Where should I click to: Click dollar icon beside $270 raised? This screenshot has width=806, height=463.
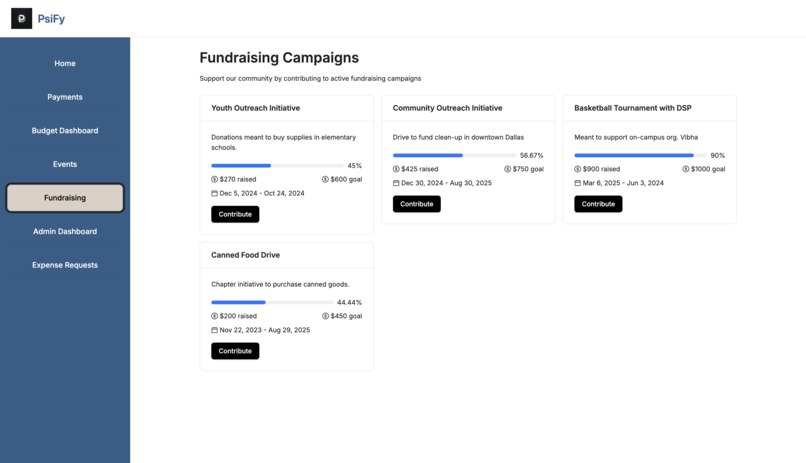click(215, 179)
